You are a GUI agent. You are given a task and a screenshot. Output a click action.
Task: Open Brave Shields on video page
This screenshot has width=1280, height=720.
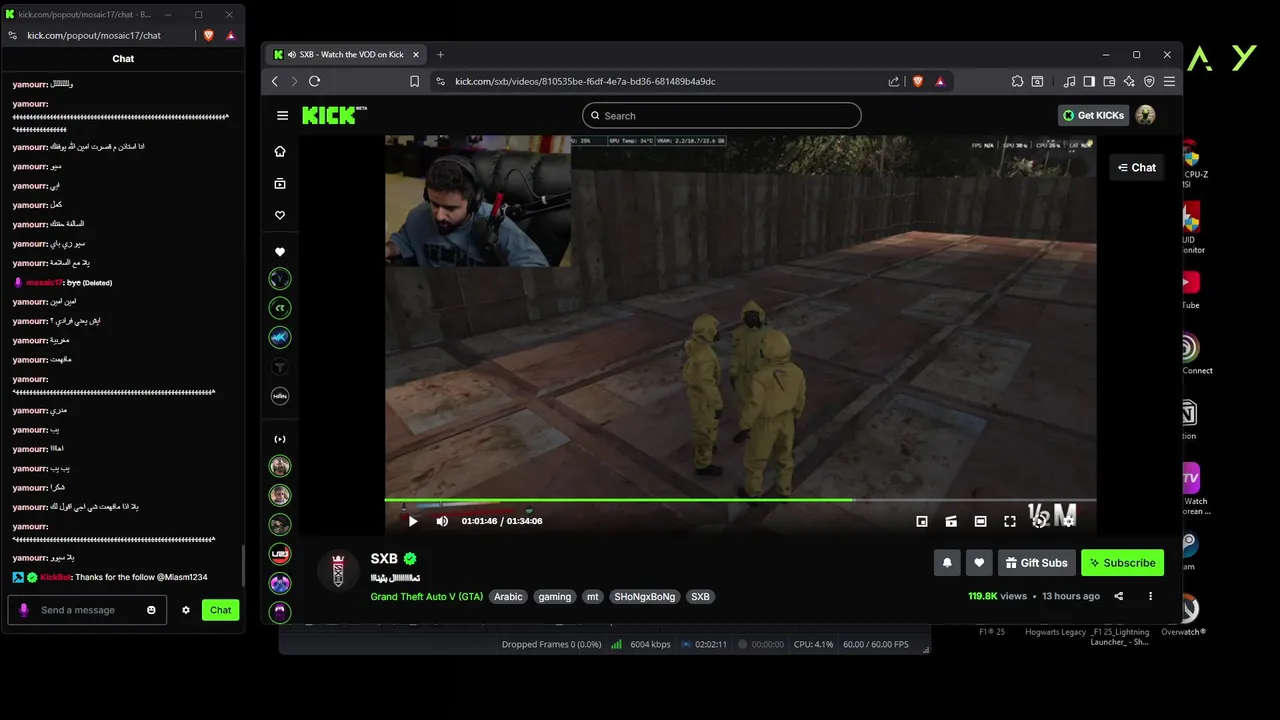click(x=918, y=82)
